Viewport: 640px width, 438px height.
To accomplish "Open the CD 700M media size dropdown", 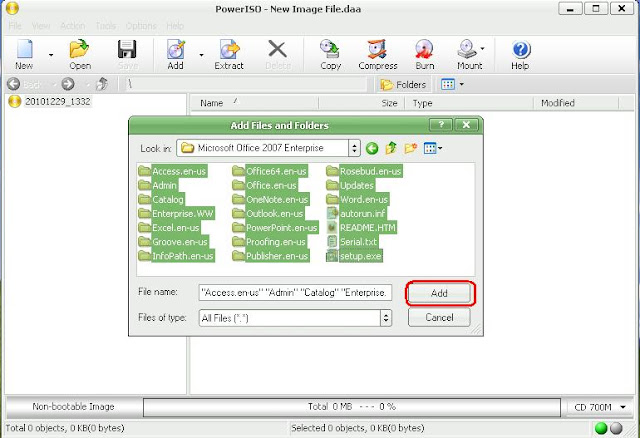I will pos(600,407).
